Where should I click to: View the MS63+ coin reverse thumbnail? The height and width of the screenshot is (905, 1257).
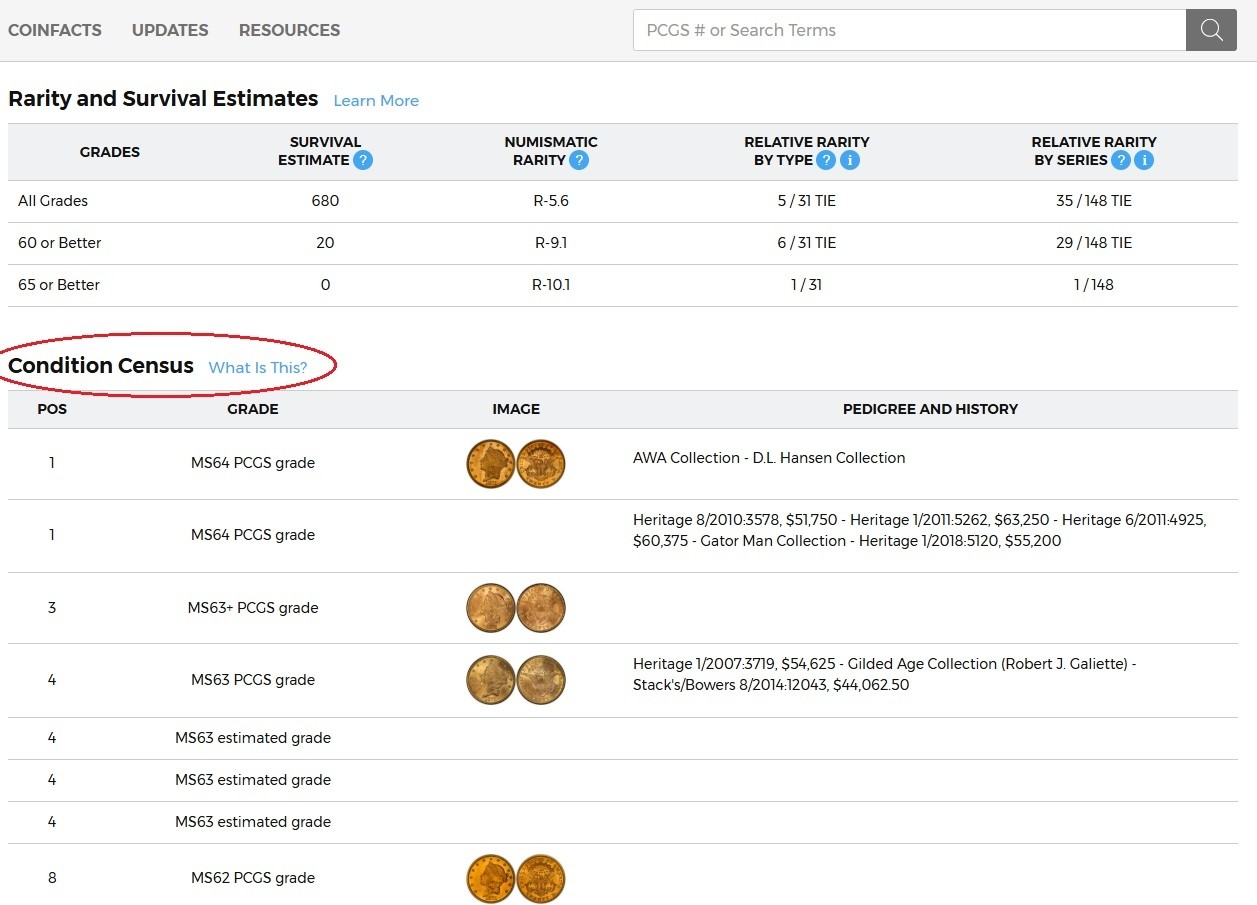(x=541, y=608)
